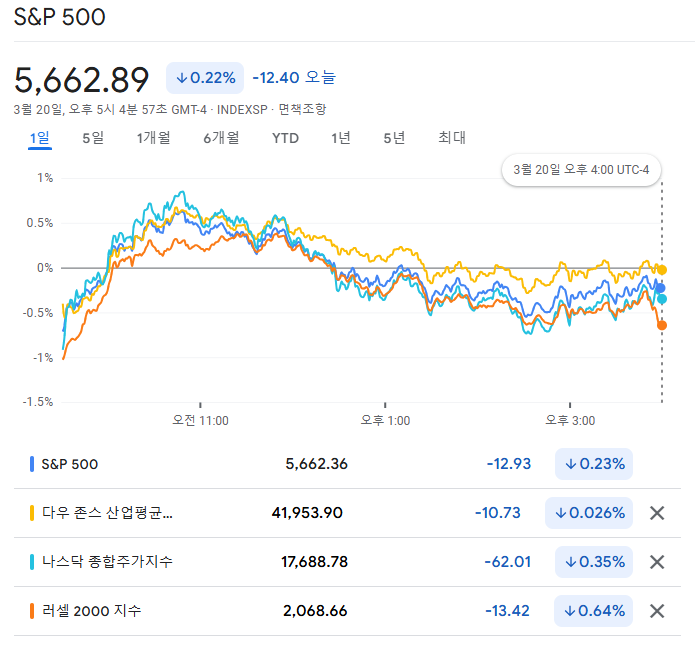Click the teal color bar beside 나스닥
Screen dimensions: 695x648
(x=31, y=562)
